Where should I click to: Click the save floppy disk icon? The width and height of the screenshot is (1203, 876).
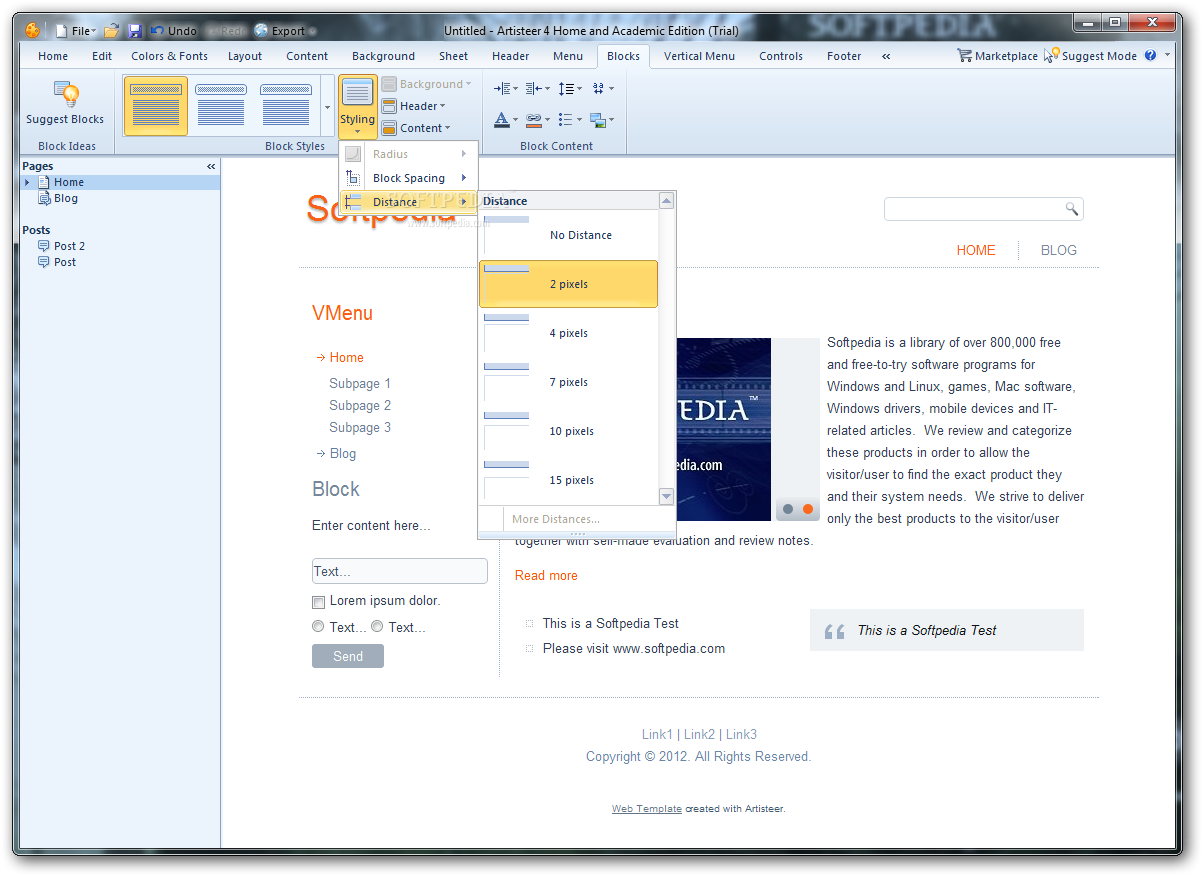pos(135,31)
